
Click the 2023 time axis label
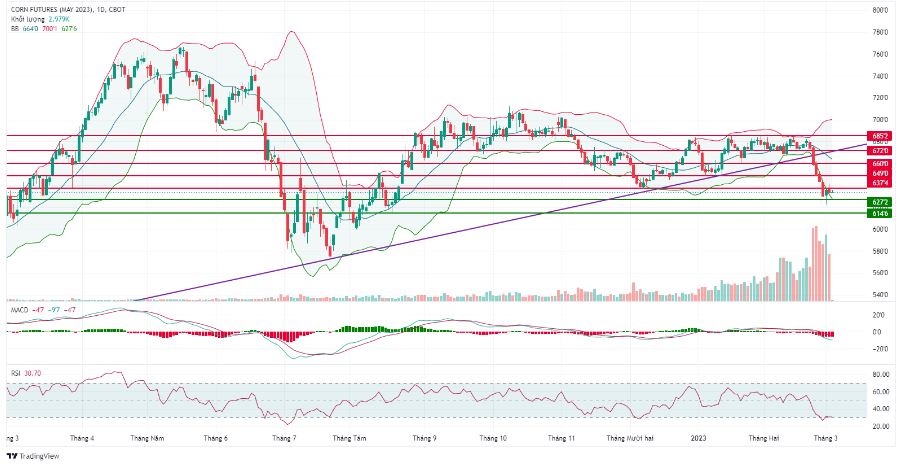click(699, 439)
